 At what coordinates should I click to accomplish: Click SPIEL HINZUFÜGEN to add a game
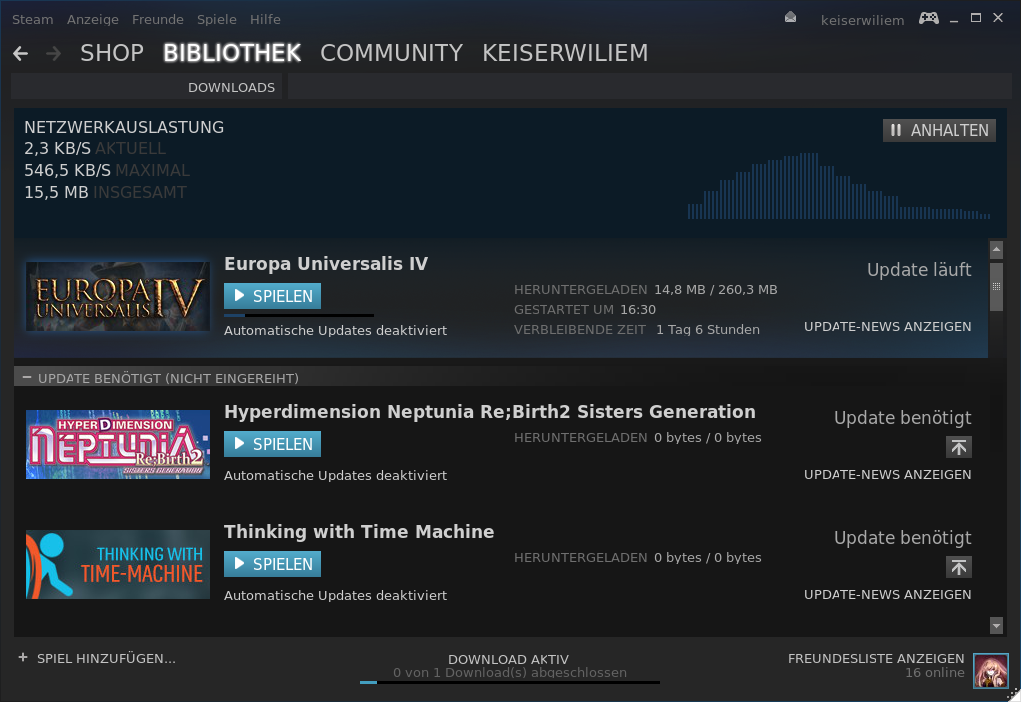click(x=106, y=658)
